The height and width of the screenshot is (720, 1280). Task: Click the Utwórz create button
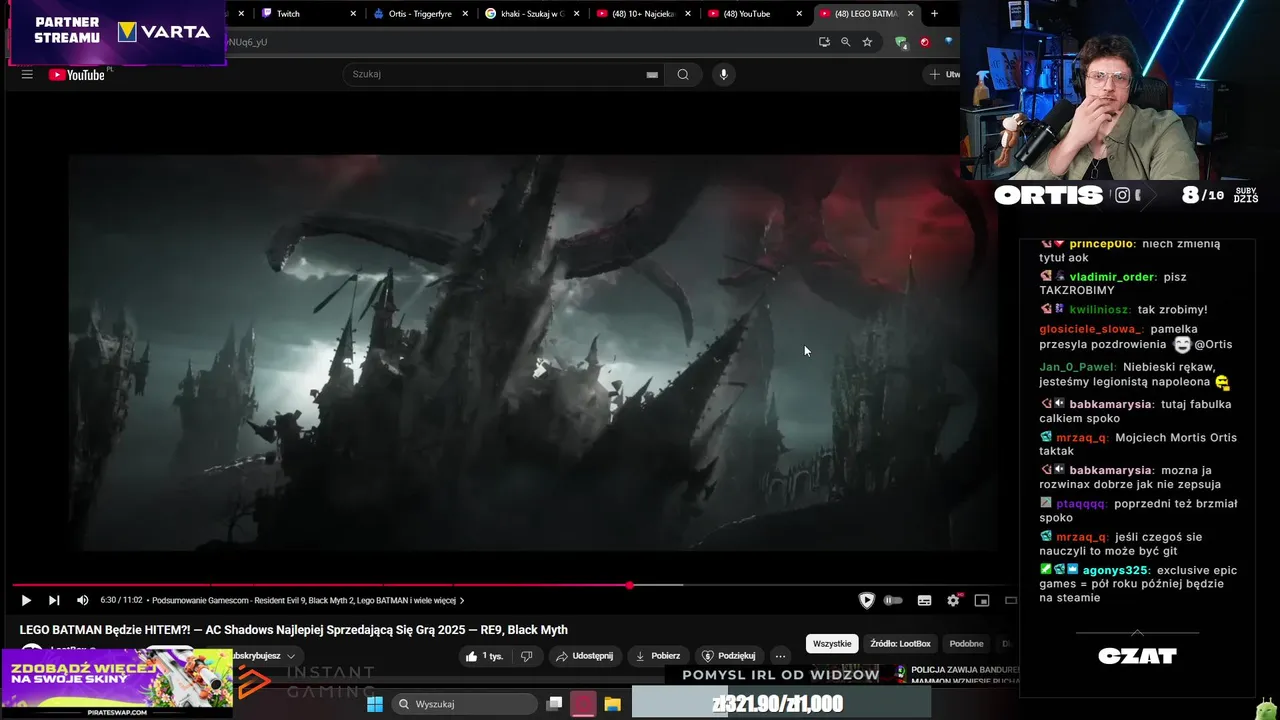pyautogui.click(x=943, y=74)
